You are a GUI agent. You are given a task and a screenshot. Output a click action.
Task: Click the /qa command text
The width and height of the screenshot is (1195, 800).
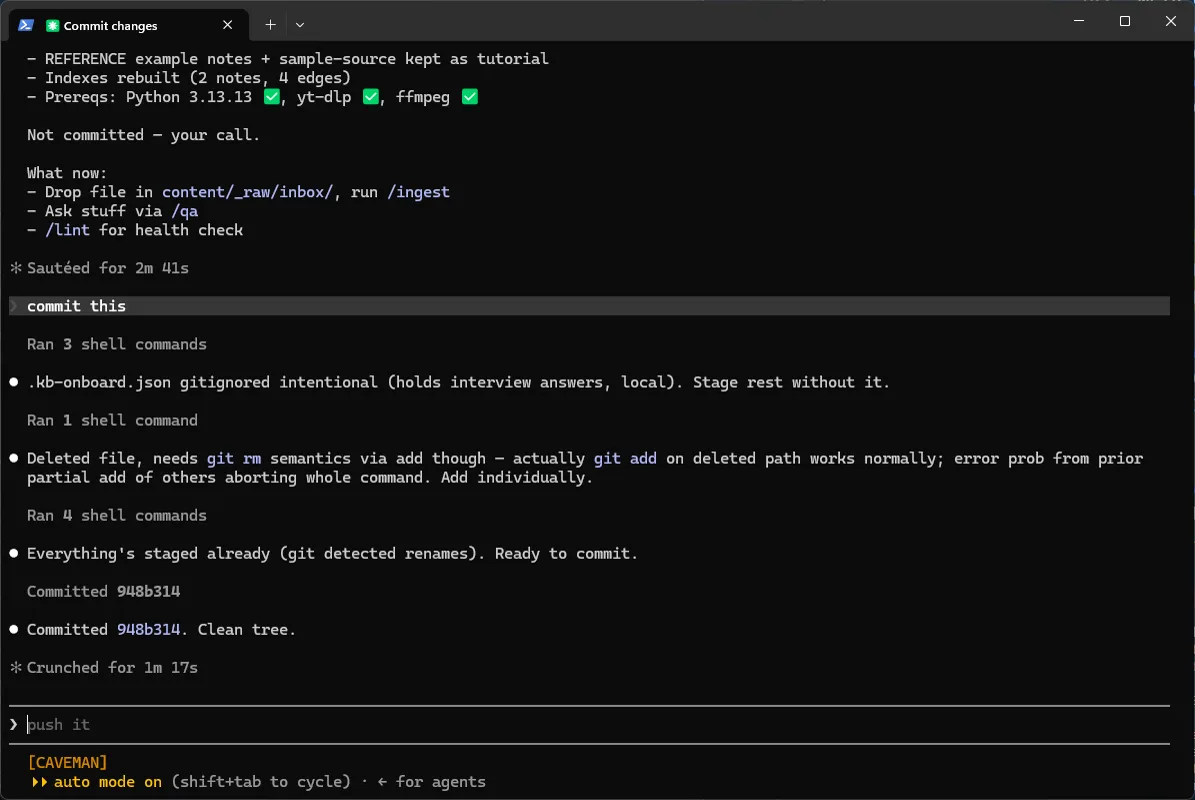(184, 211)
